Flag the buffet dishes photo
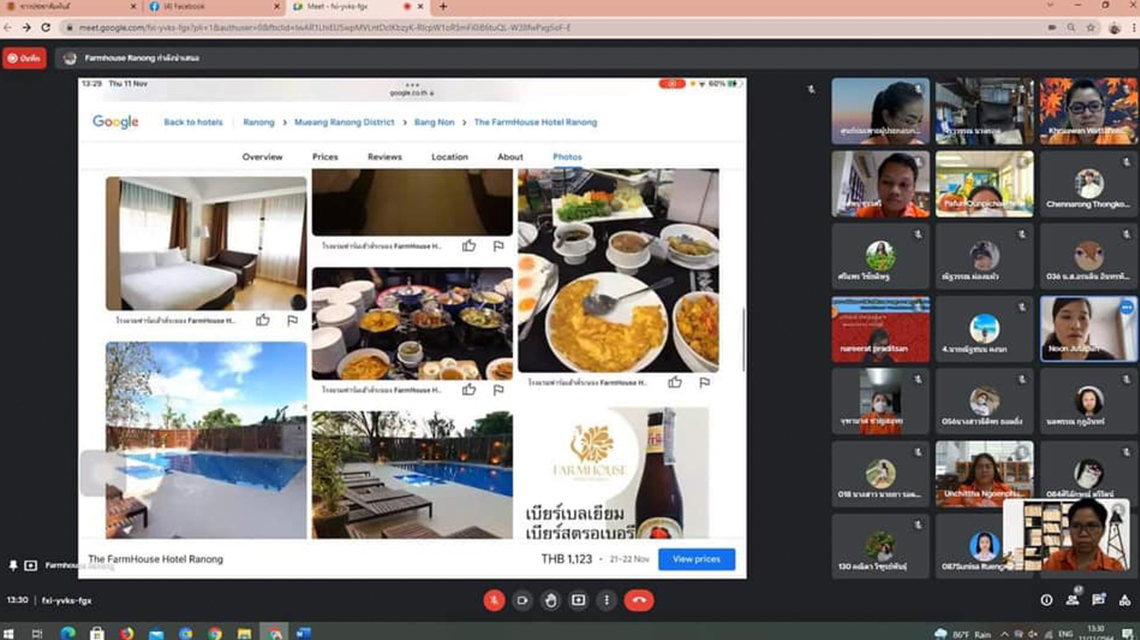The height and width of the screenshot is (640, 1140). click(498, 390)
